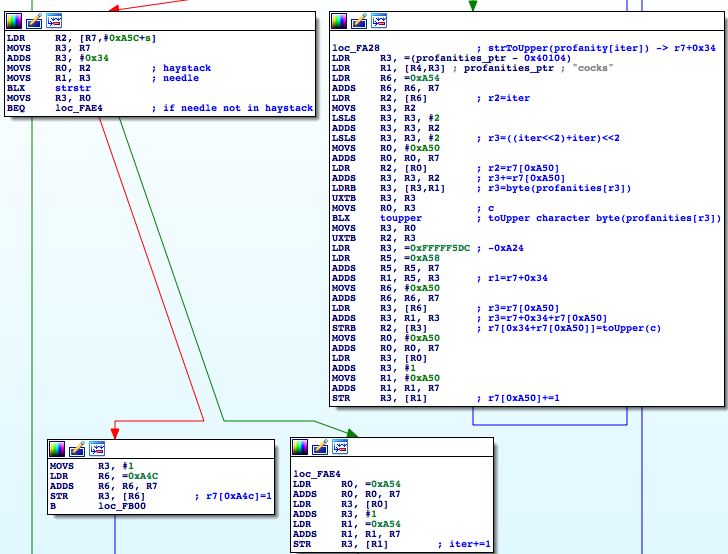Image resolution: width=728 pixels, height=554 pixels.
Task: Click the group icon on the 'B loc_FB00' block
Action: [97, 448]
